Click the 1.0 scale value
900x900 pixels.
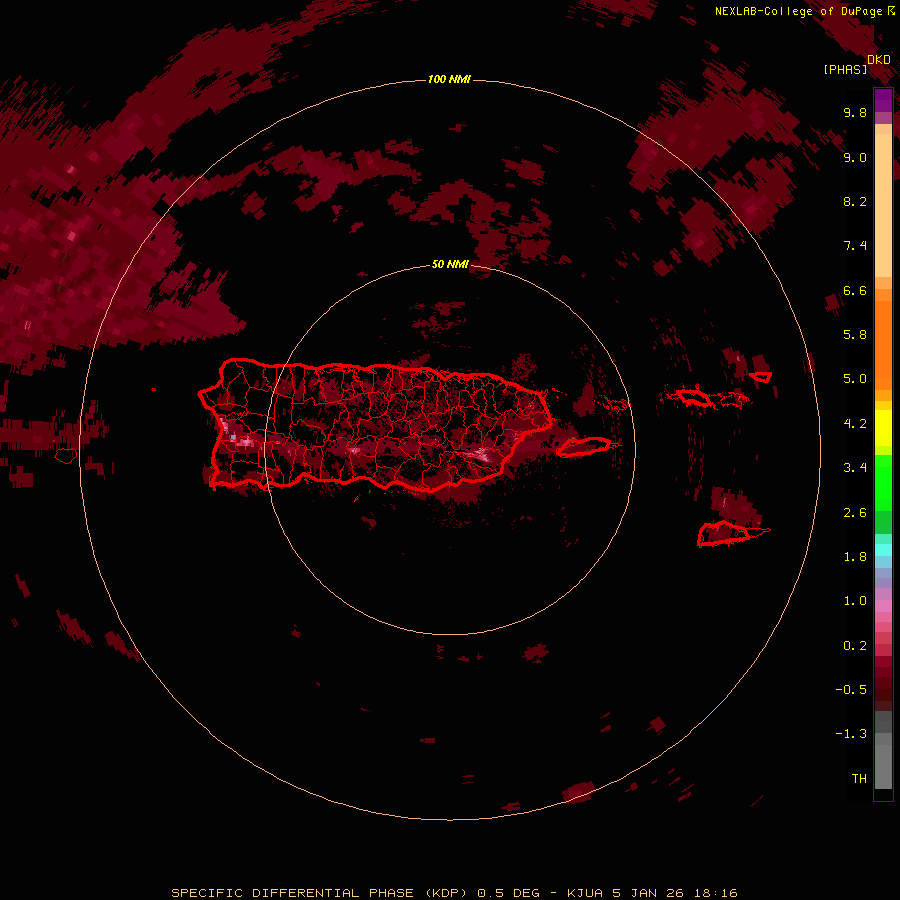(x=855, y=601)
